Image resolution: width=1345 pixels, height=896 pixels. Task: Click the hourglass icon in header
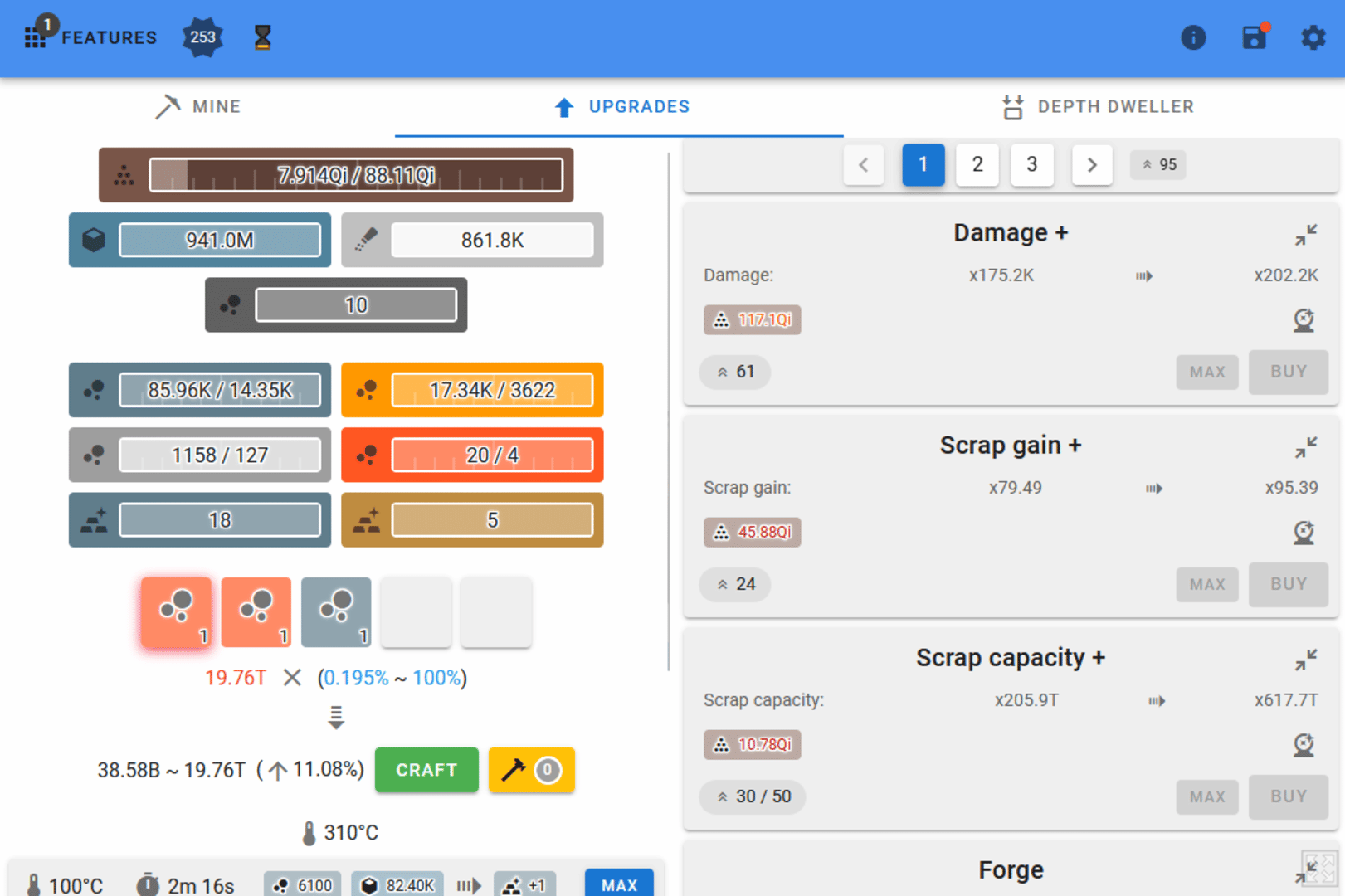(262, 37)
